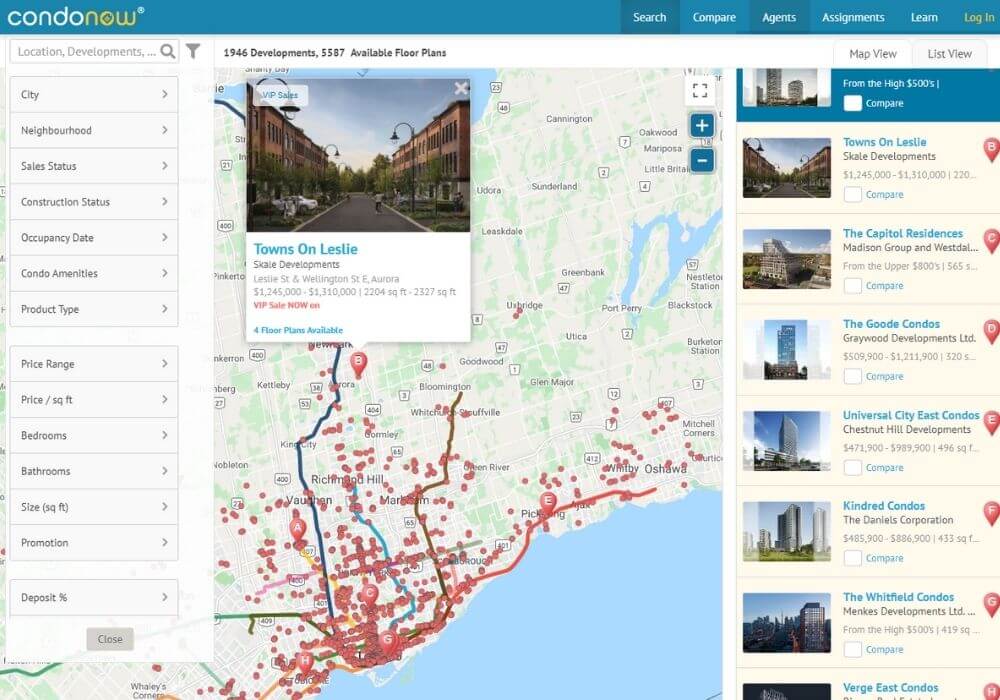Click the location search input field
Image resolution: width=1000 pixels, height=700 pixels.
click(x=86, y=52)
